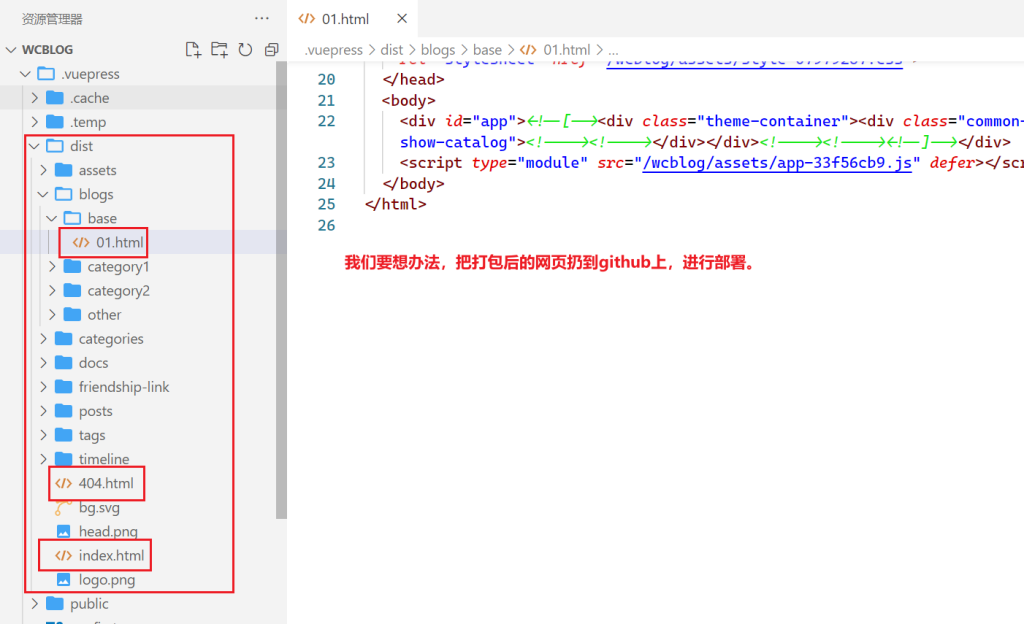Click the image icon beside head.png
The height and width of the screenshot is (624, 1024).
(x=63, y=531)
